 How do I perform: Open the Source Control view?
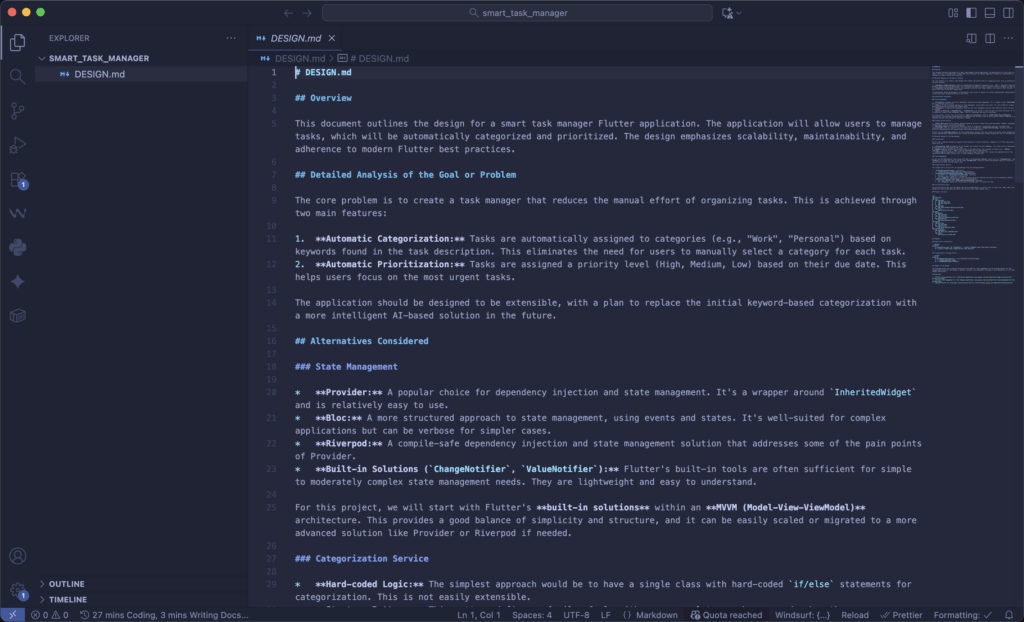pos(17,111)
